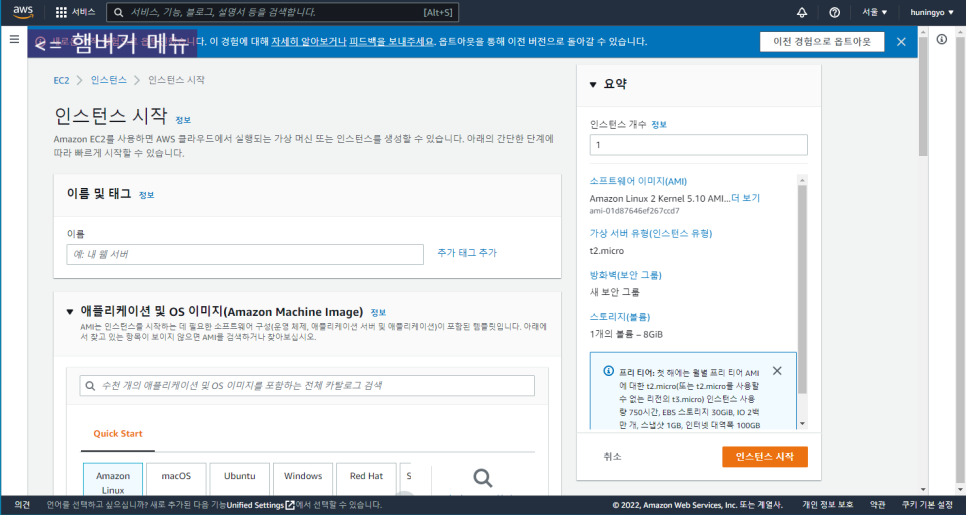
Task: Click the ami-01d87646ef267ccd7 ID text
Action: point(635,211)
